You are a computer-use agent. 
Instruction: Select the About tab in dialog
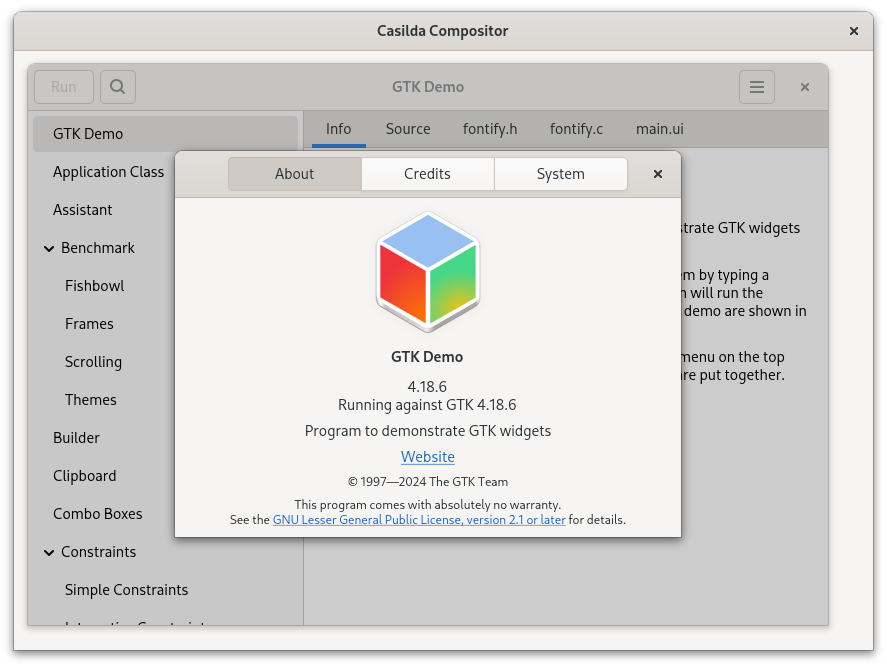pyautogui.click(x=294, y=174)
